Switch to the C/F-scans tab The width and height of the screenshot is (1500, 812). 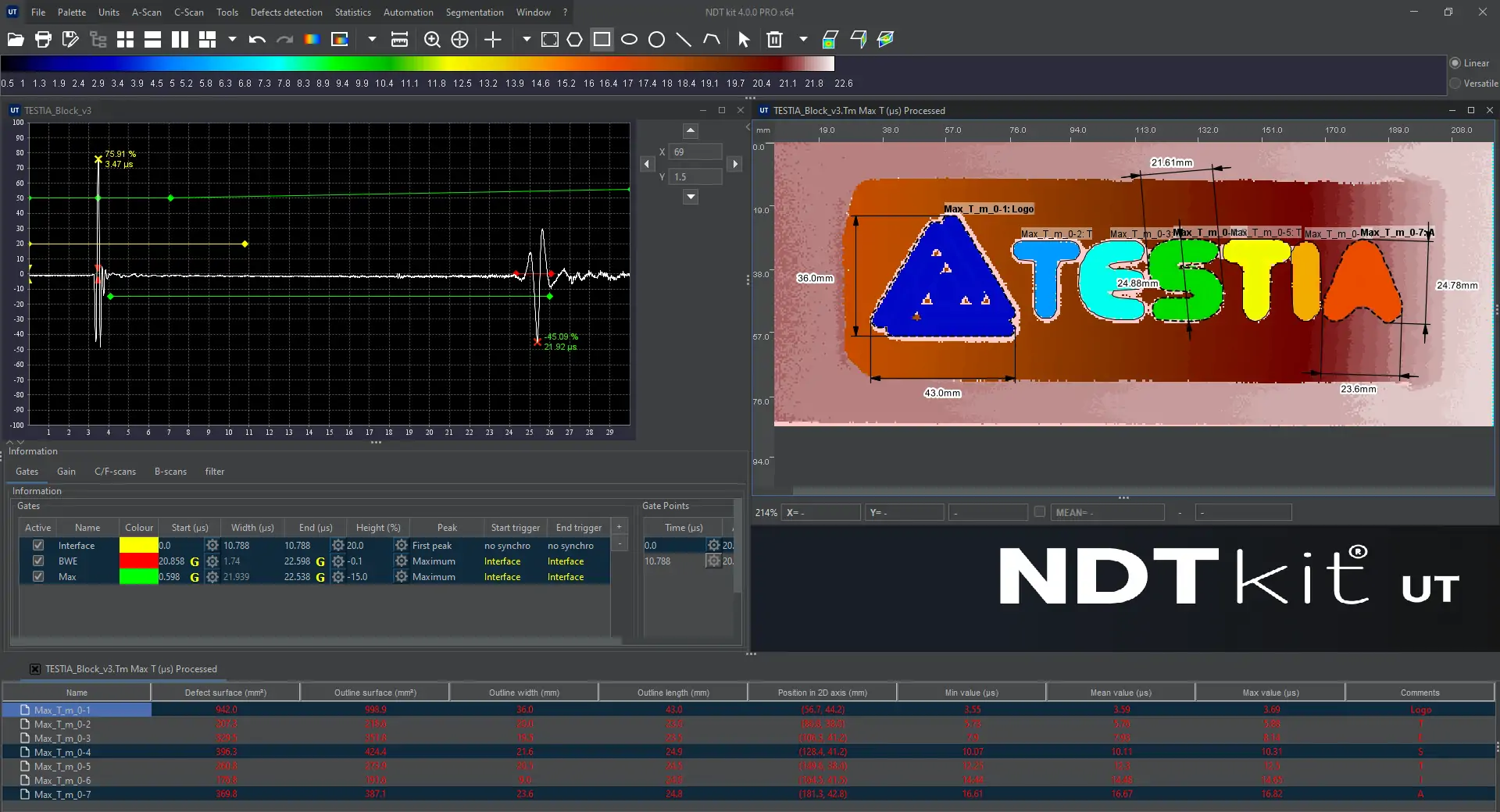115,472
